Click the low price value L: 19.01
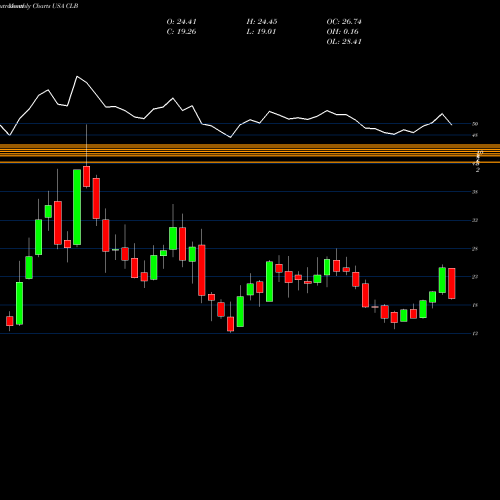The image size is (500, 500). pyautogui.click(x=262, y=32)
